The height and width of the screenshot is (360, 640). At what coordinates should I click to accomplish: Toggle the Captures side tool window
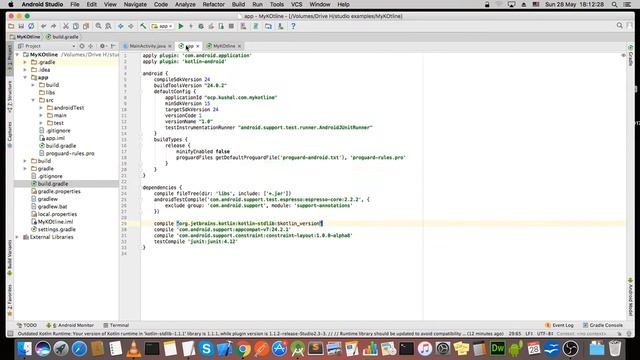[10, 134]
